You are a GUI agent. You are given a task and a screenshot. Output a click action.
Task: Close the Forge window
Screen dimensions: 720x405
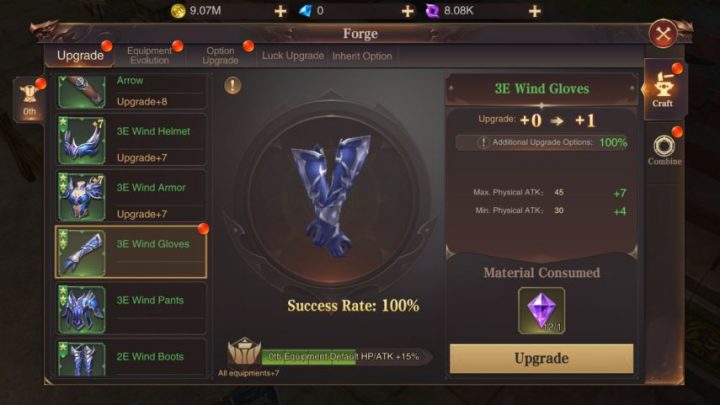point(663,34)
